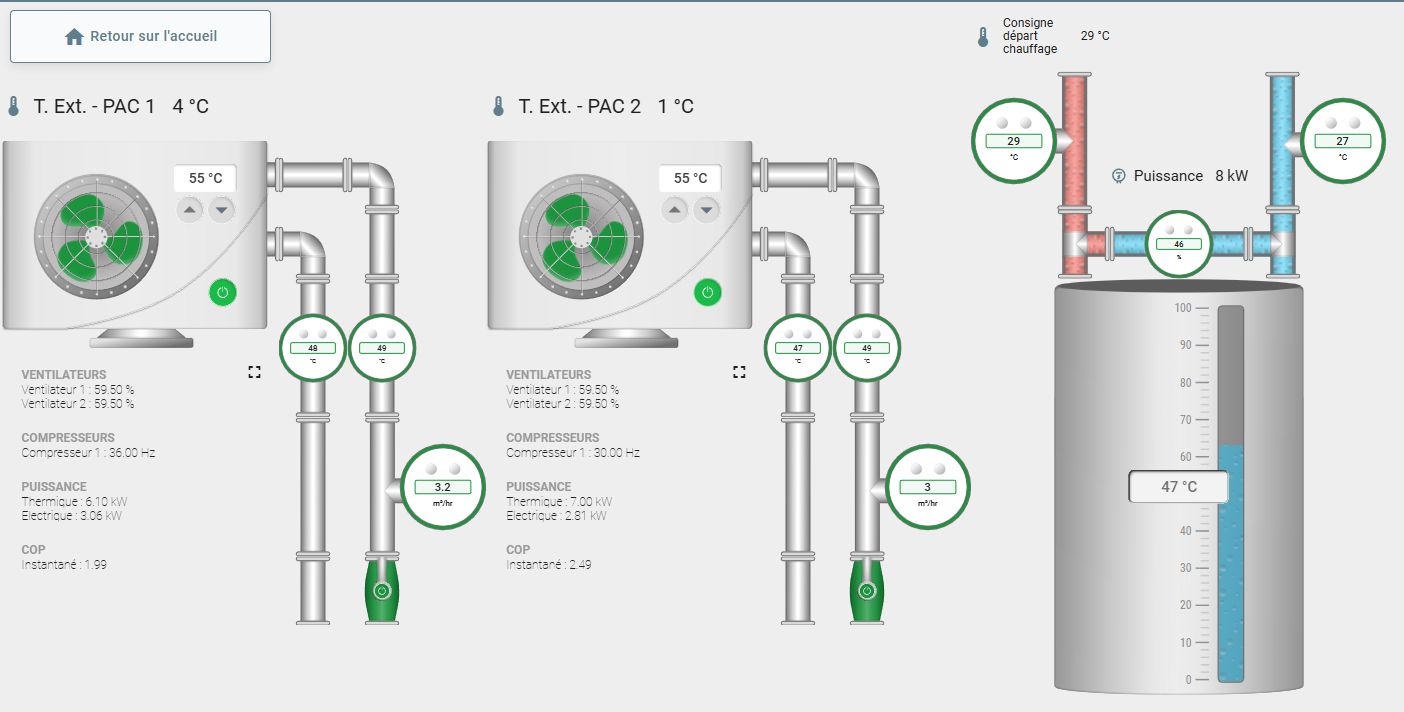This screenshot has height=712, width=1404.
Task: Click the 29 °C gauge on red pipe
Action: (1013, 141)
